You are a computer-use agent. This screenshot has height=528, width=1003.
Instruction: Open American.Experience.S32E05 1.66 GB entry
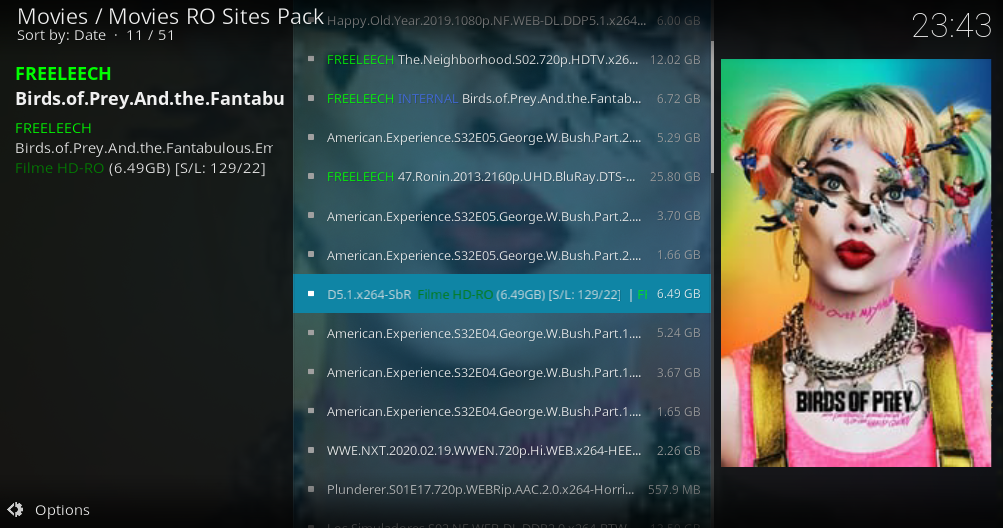point(502,255)
